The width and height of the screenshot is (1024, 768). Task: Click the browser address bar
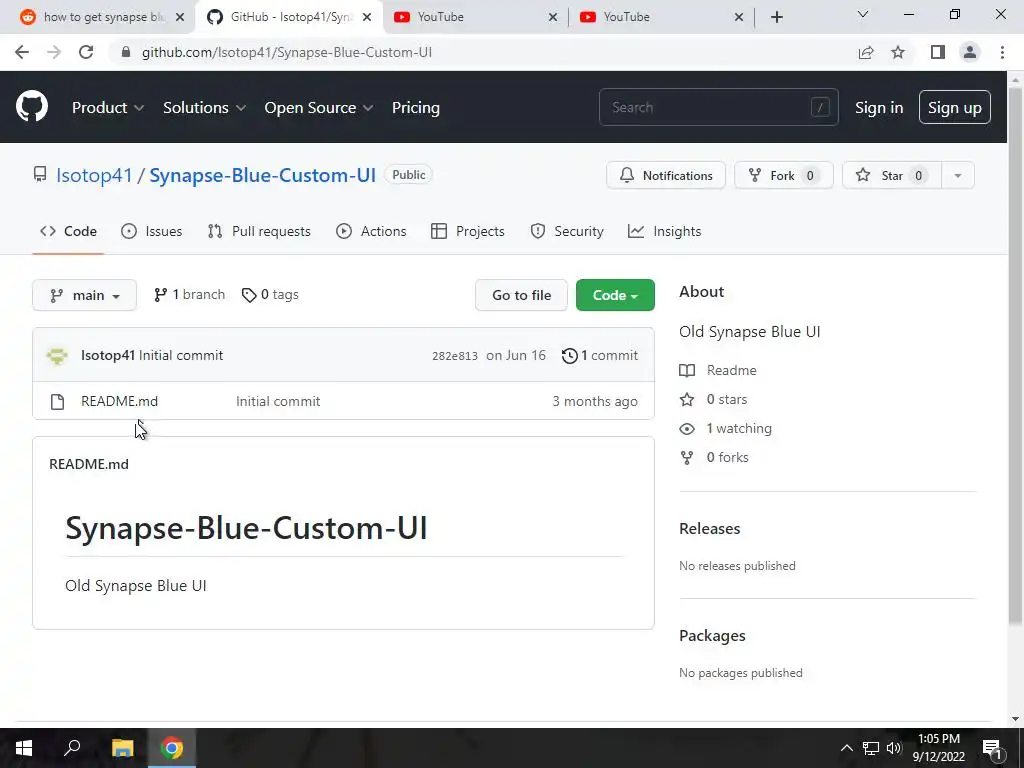(483, 52)
